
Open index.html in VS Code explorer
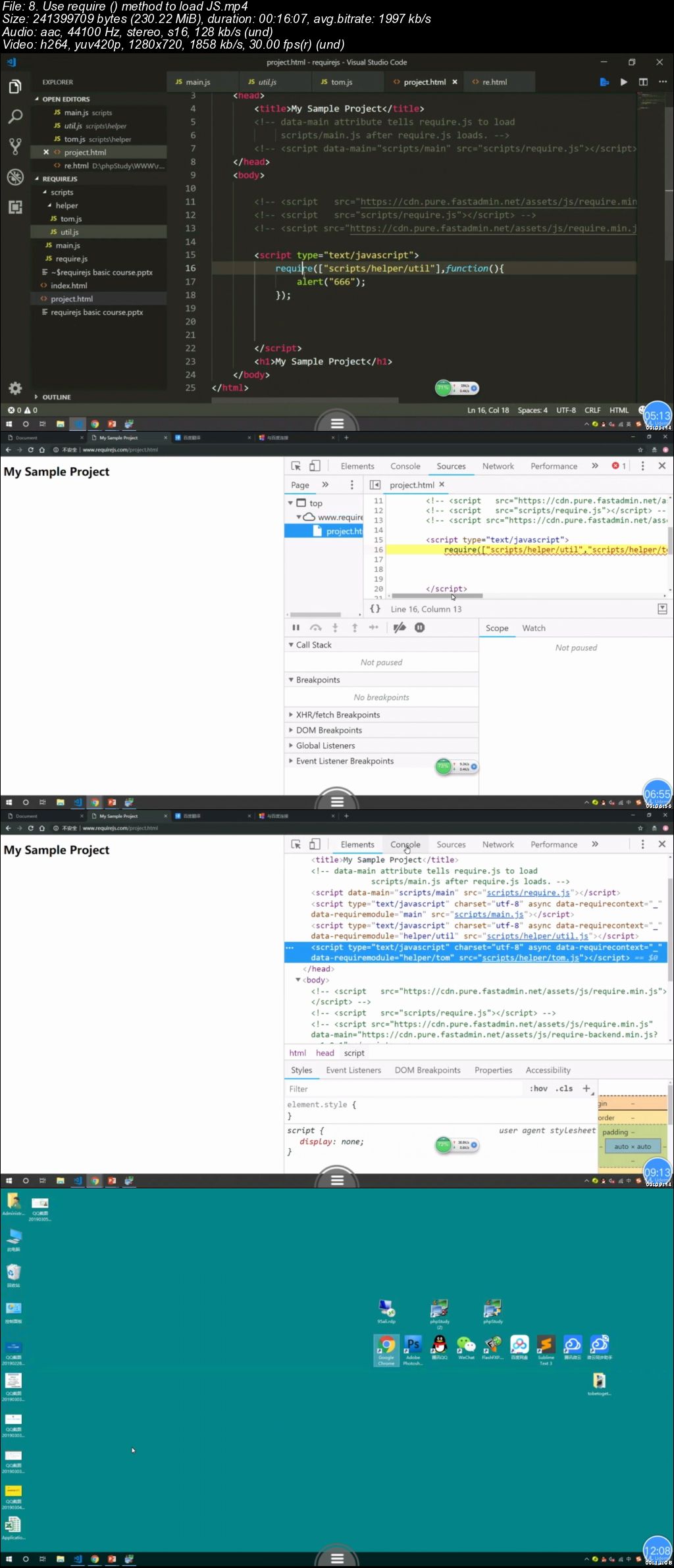coord(69,286)
